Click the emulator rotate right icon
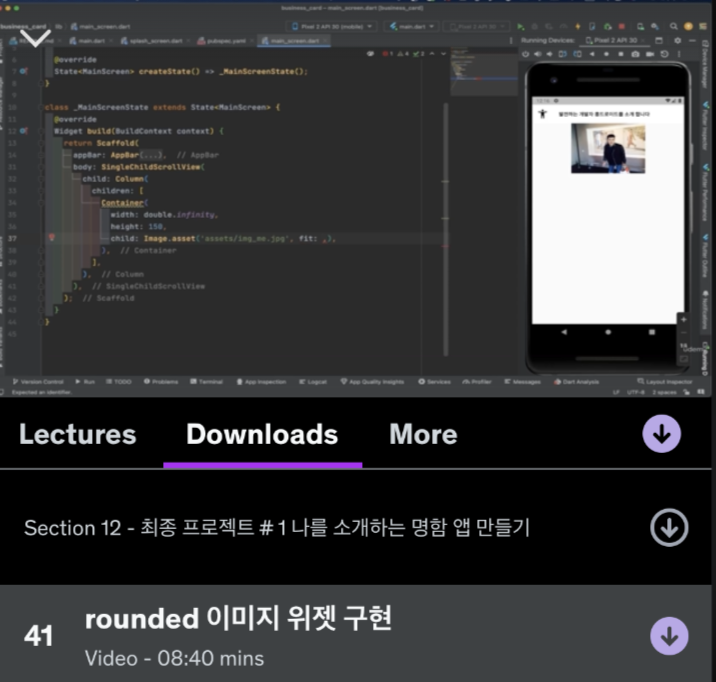 578,54
